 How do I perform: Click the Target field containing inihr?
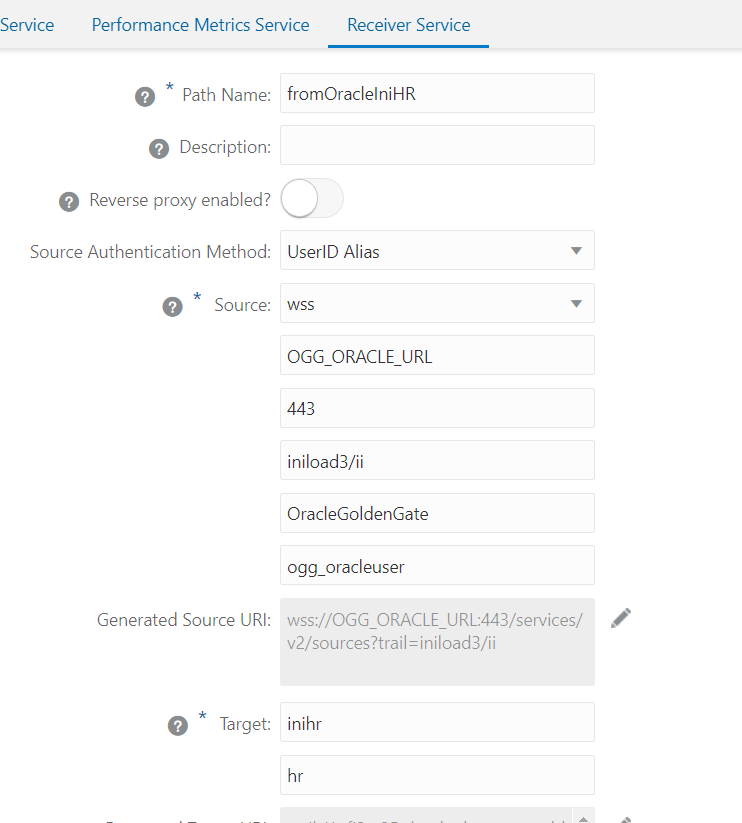click(437, 722)
